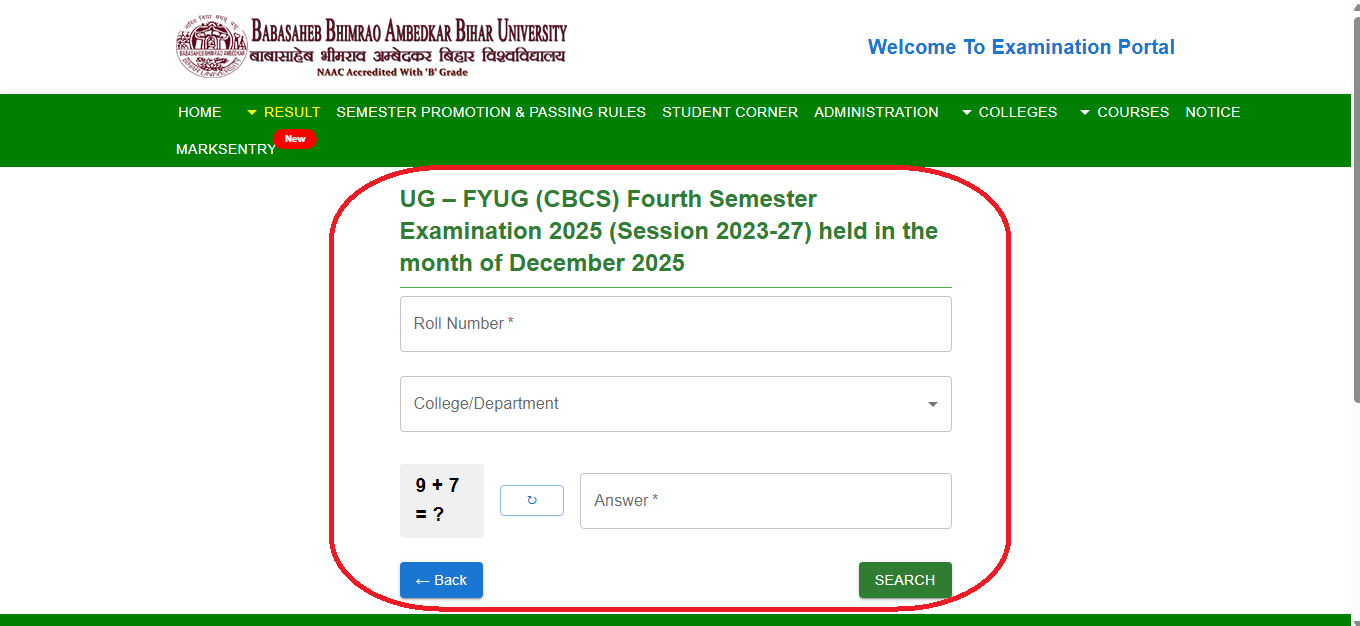1360x626 pixels.
Task: Open the ADMINISTRATION menu
Action: (x=876, y=112)
